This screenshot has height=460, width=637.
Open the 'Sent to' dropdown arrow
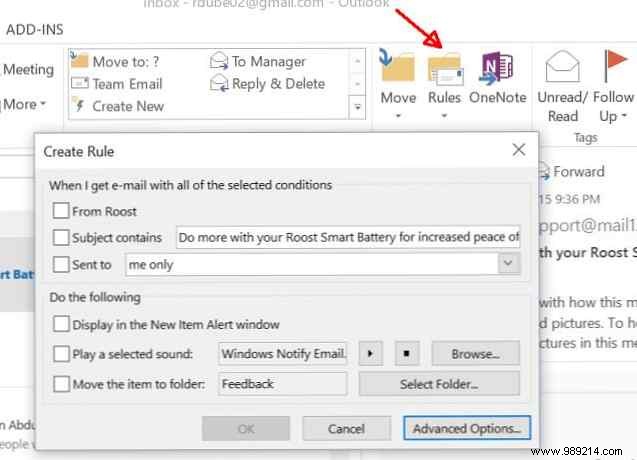pos(508,263)
